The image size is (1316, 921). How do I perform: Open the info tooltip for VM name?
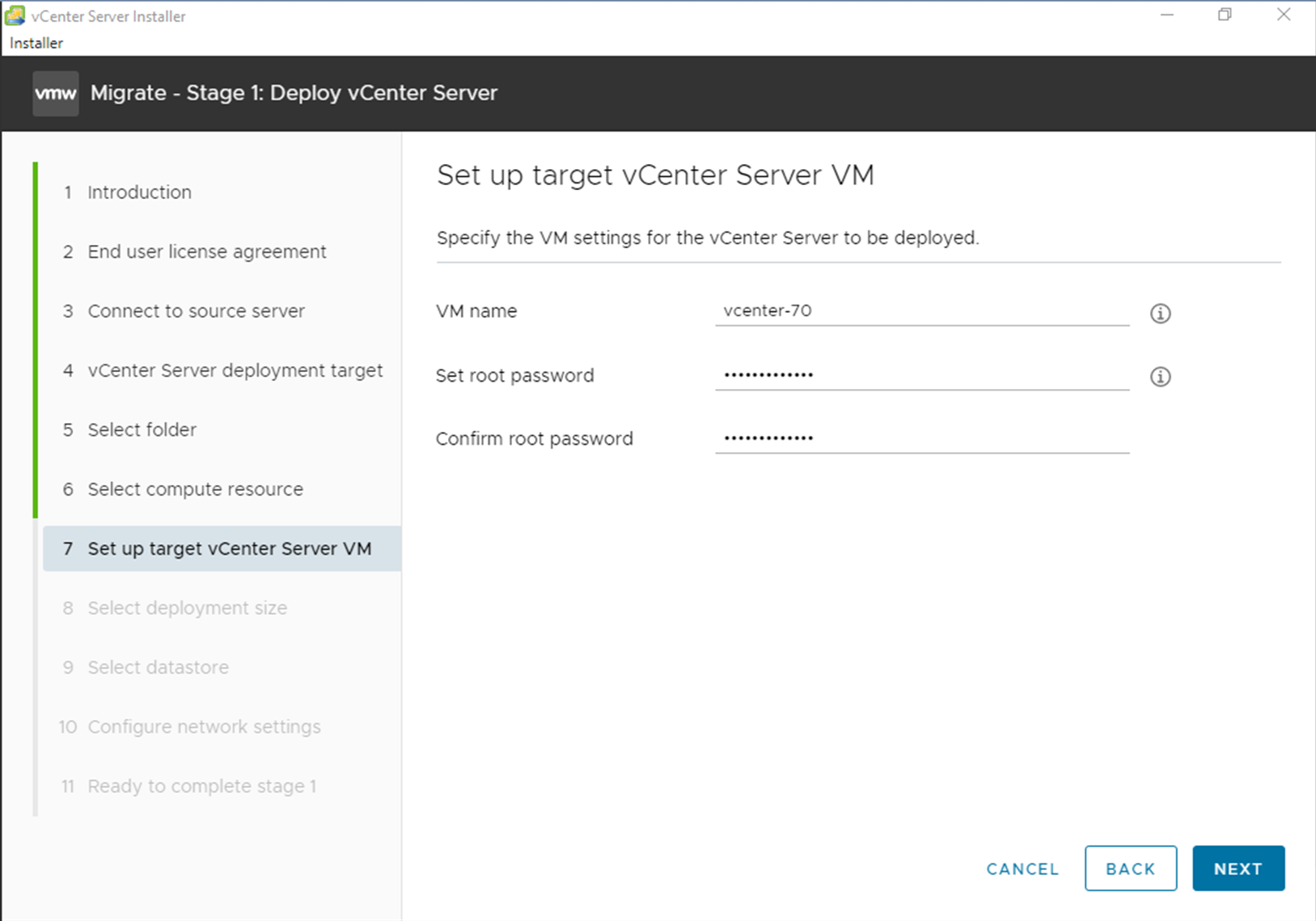point(1160,313)
